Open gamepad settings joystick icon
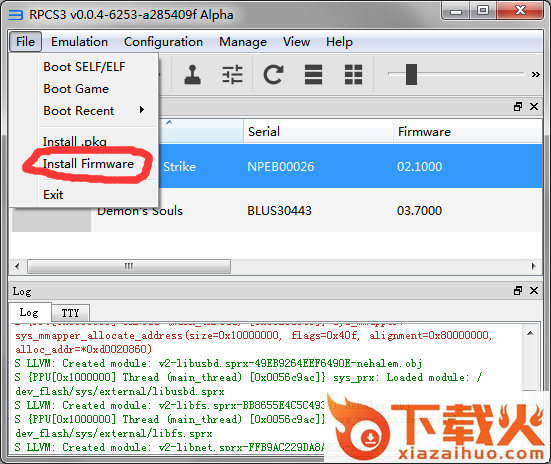Viewport: 551px width, 464px height. click(x=193, y=75)
